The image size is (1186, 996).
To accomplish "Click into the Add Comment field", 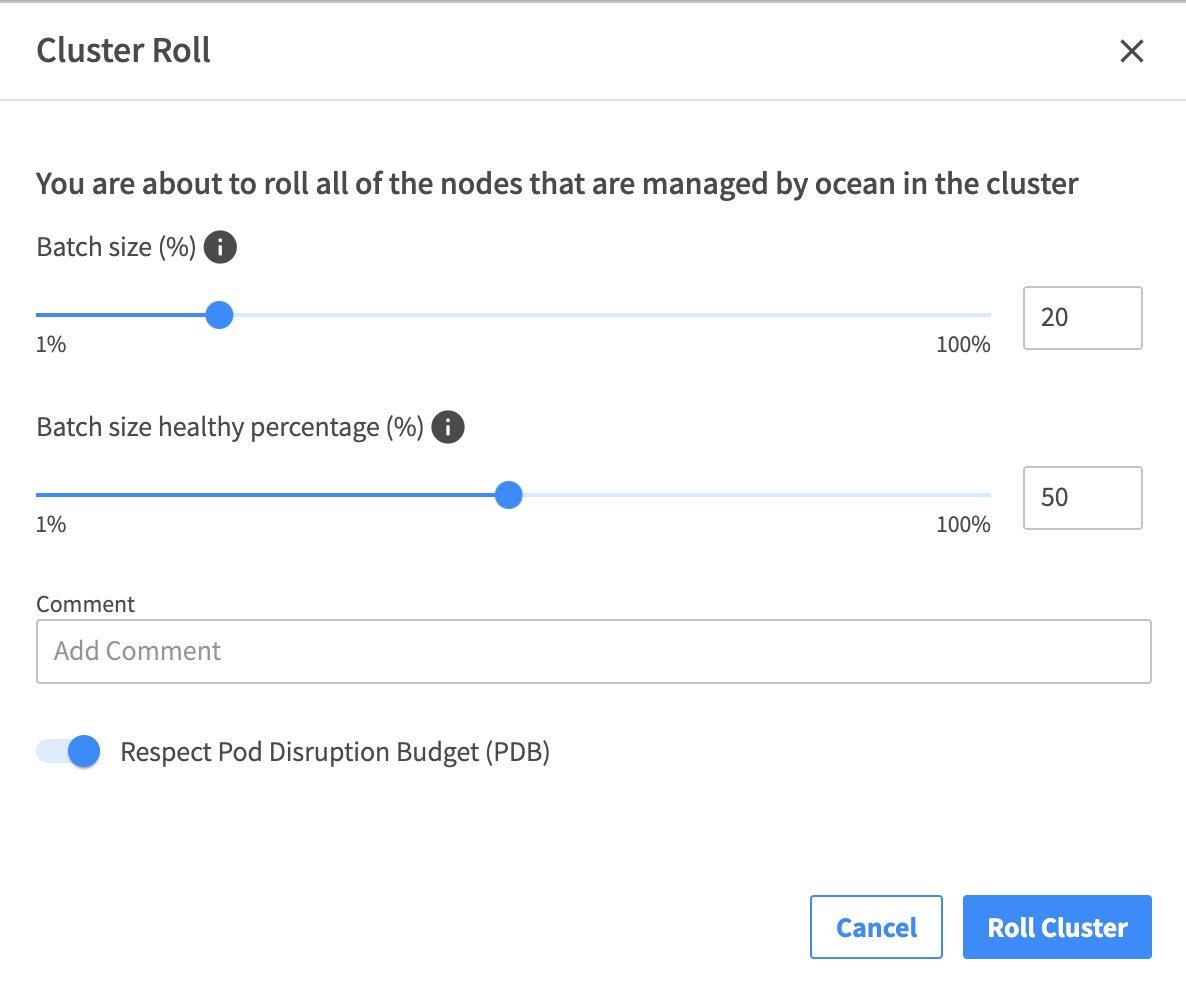I will (593, 652).
